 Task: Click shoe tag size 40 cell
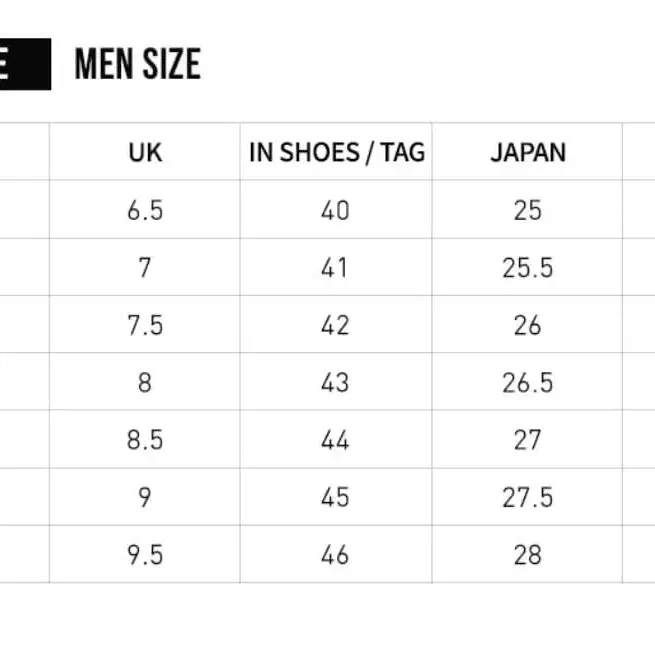pos(336,210)
